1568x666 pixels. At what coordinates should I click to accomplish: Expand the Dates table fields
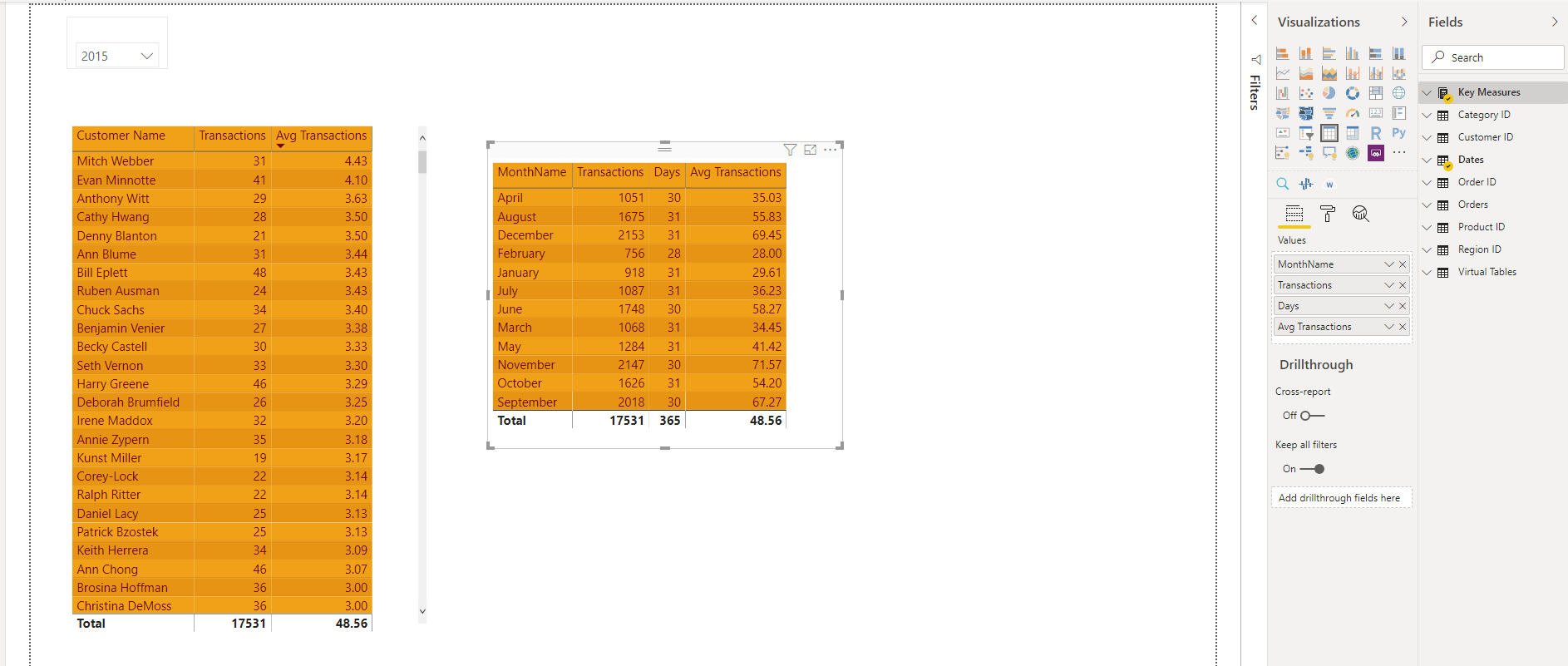click(x=1427, y=160)
